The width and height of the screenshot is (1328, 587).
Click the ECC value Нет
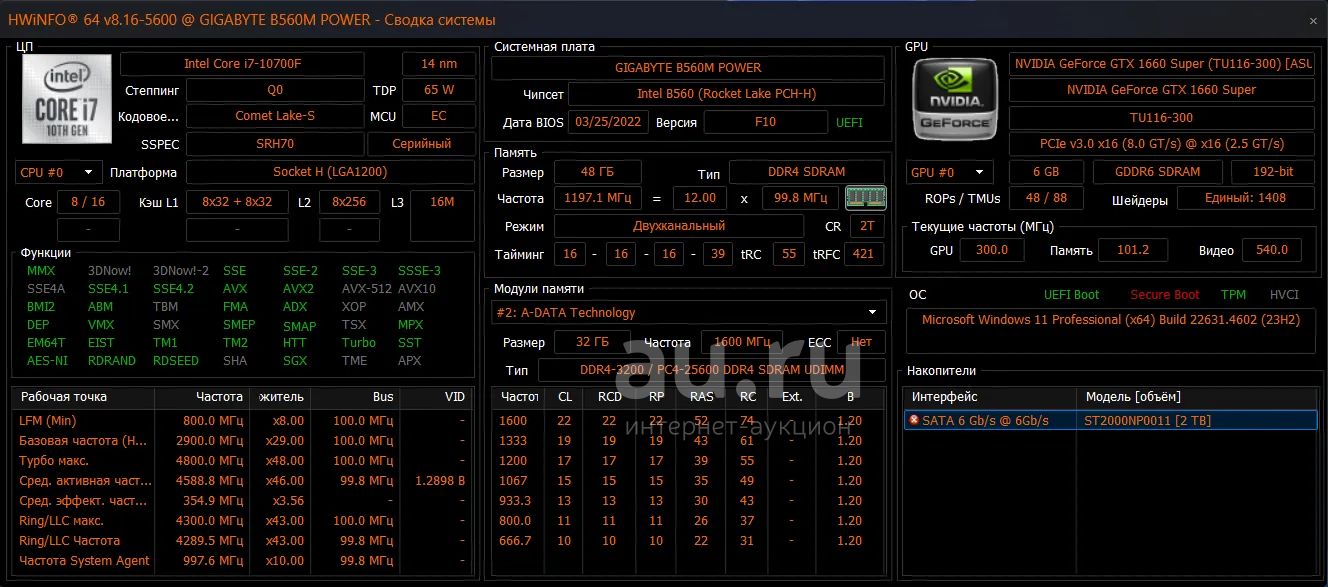point(861,342)
